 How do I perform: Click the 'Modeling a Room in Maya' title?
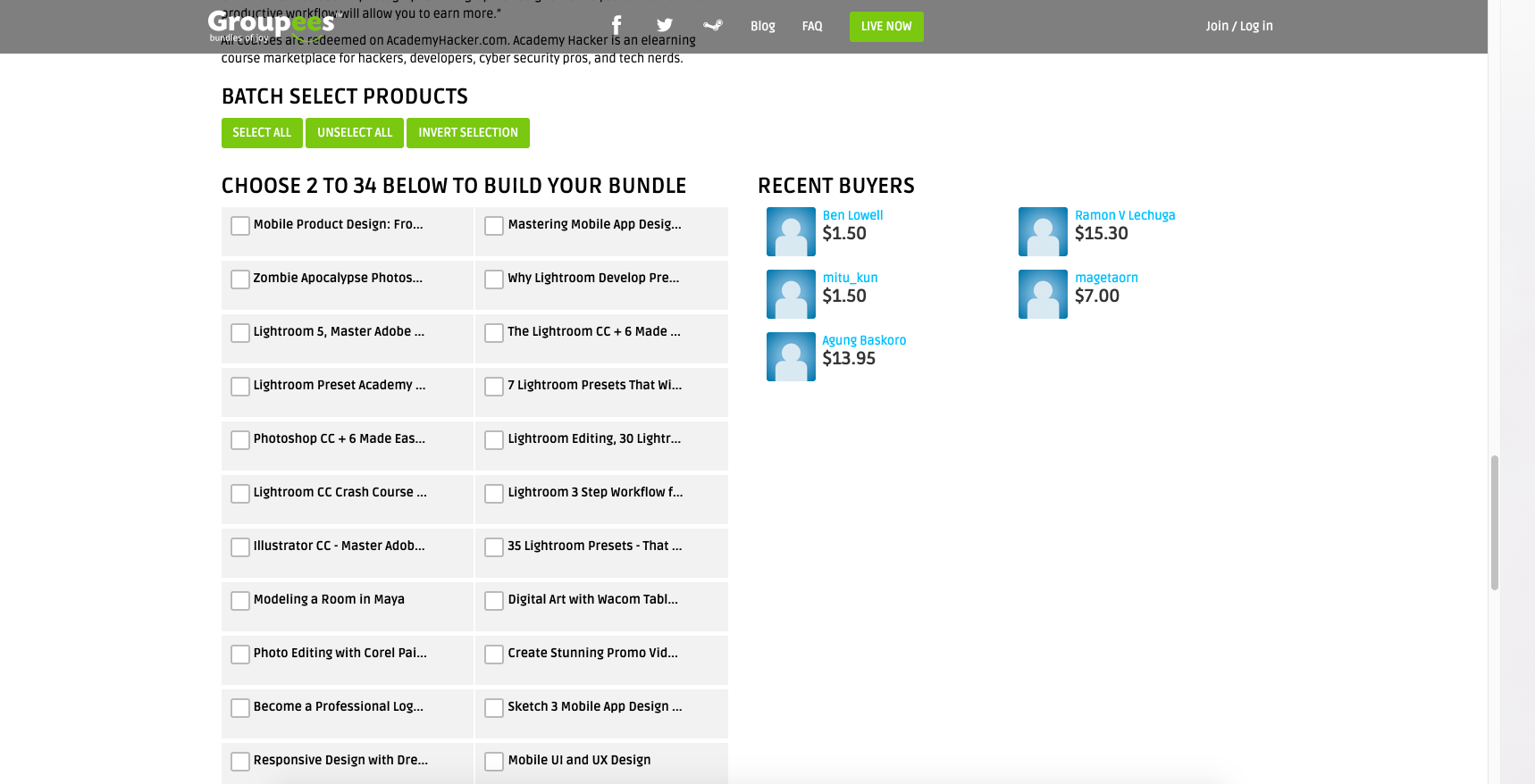(329, 599)
